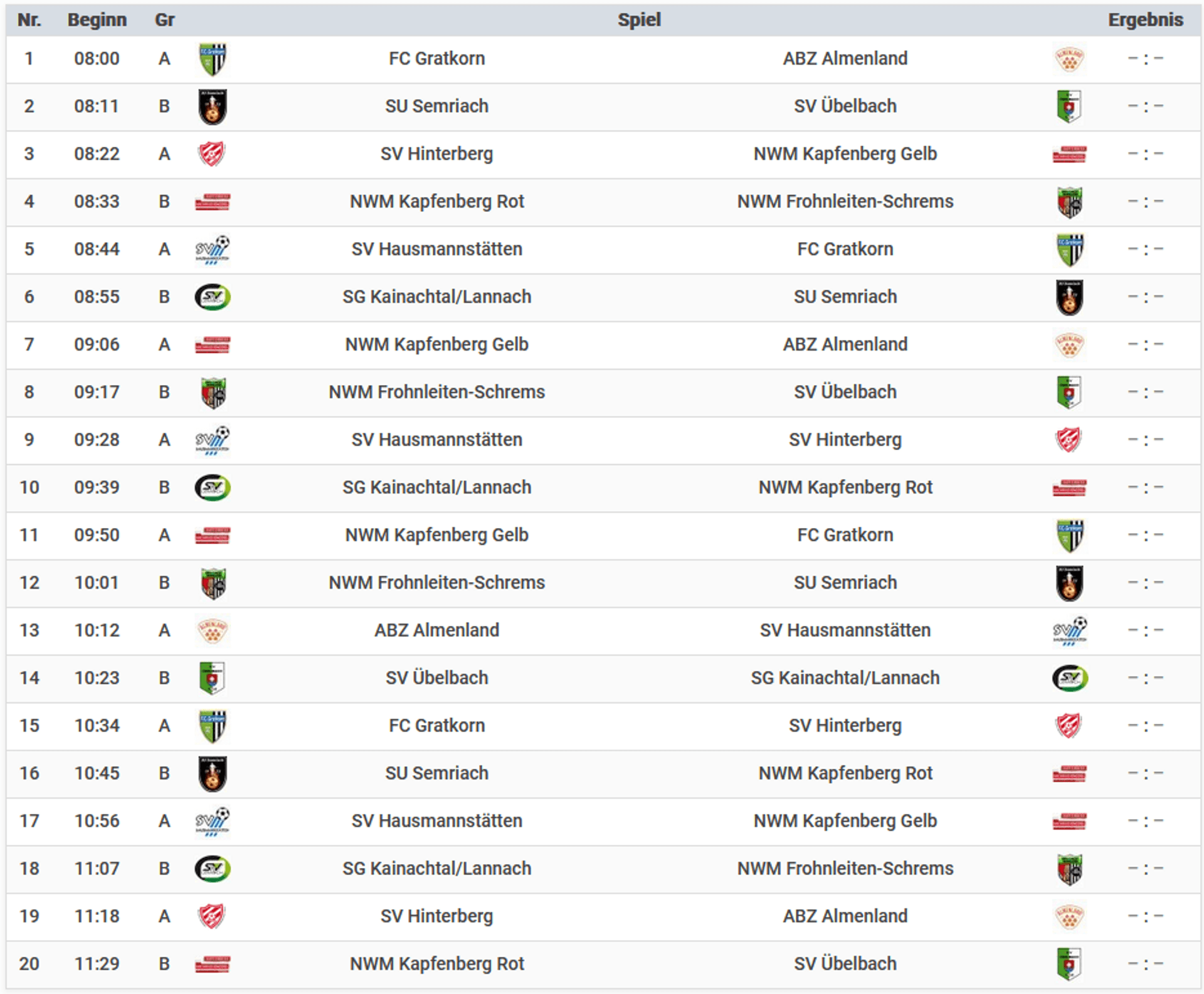The width and height of the screenshot is (1204, 994).
Task: Open SV Hausmannstätten team link in match 9
Action: [x=436, y=440]
